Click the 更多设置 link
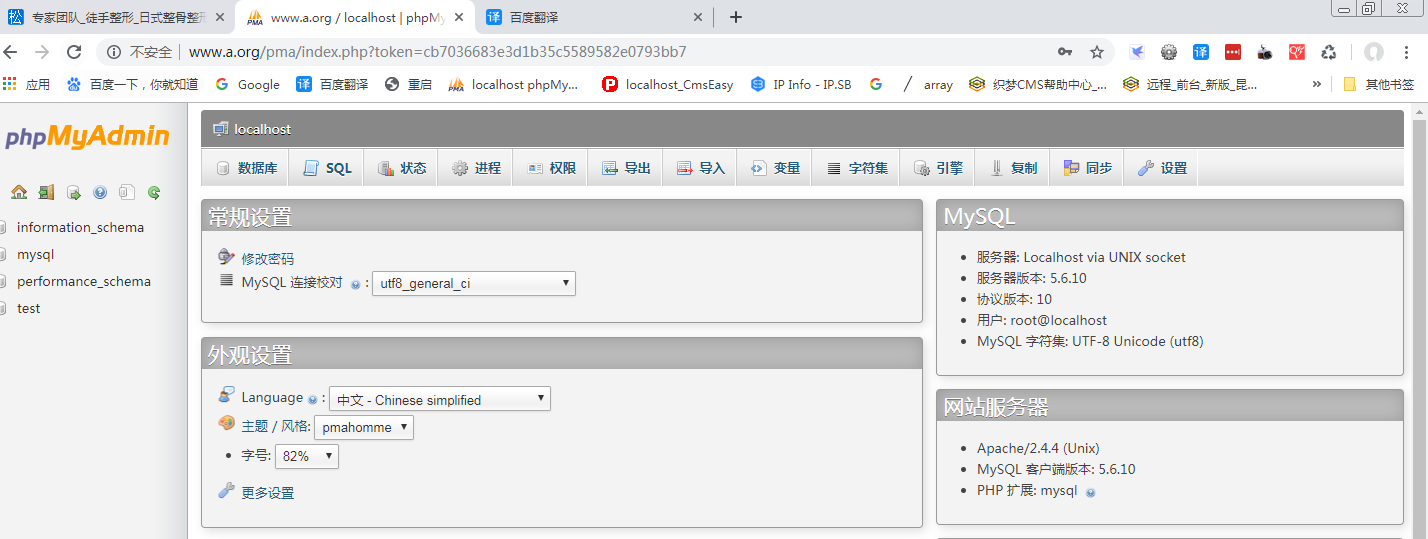Image resolution: width=1428 pixels, height=539 pixels. [x=267, y=493]
